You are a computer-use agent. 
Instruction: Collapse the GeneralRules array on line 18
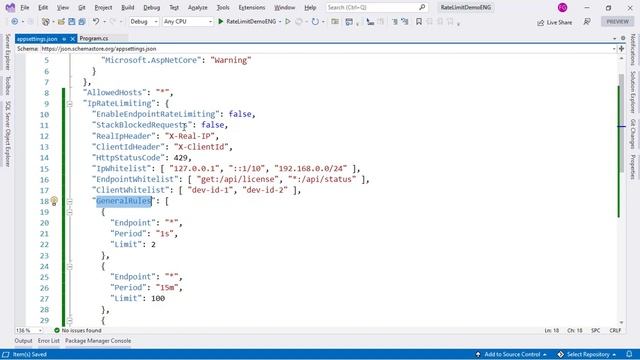(x=70, y=201)
